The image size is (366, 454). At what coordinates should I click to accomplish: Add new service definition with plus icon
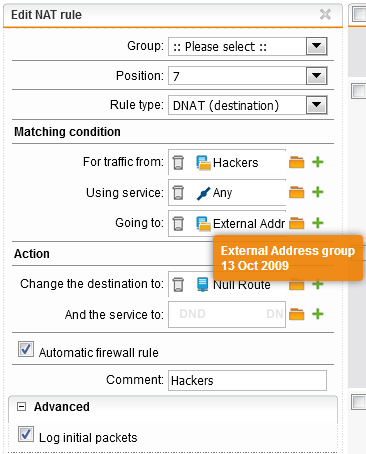pyautogui.click(x=318, y=192)
